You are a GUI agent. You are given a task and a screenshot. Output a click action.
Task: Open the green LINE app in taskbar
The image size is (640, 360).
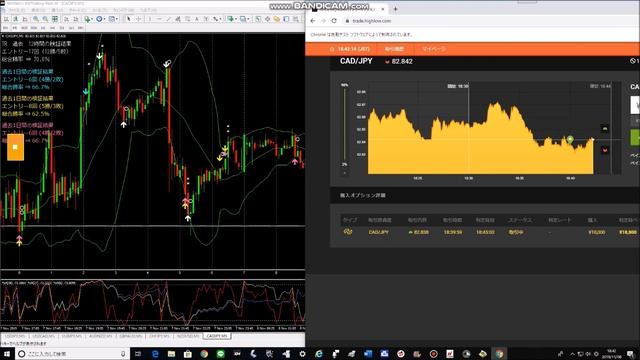coord(220,353)
